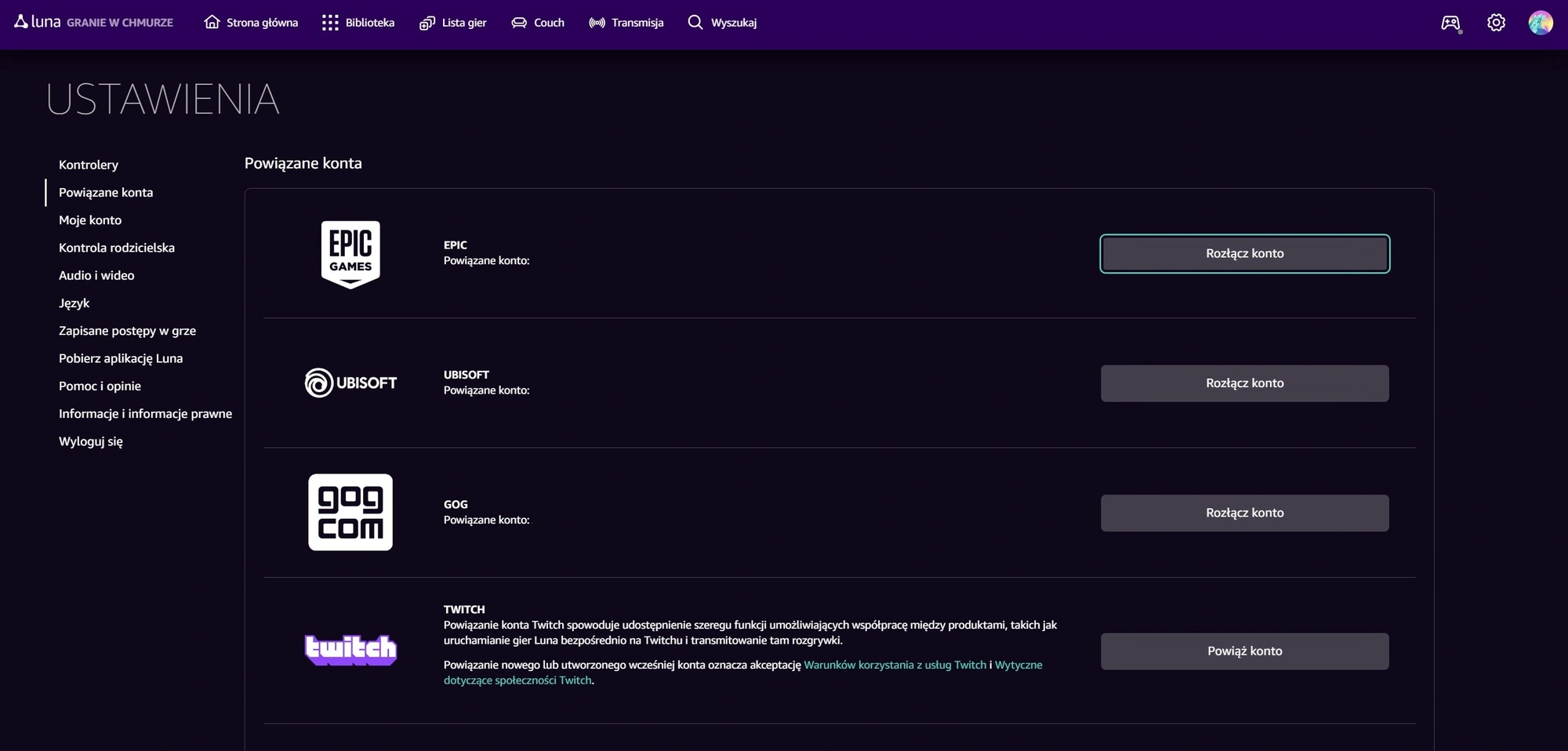The image size is (1568, 751).
Task: Click the controller icon in the top bar
Action: 1451,23
